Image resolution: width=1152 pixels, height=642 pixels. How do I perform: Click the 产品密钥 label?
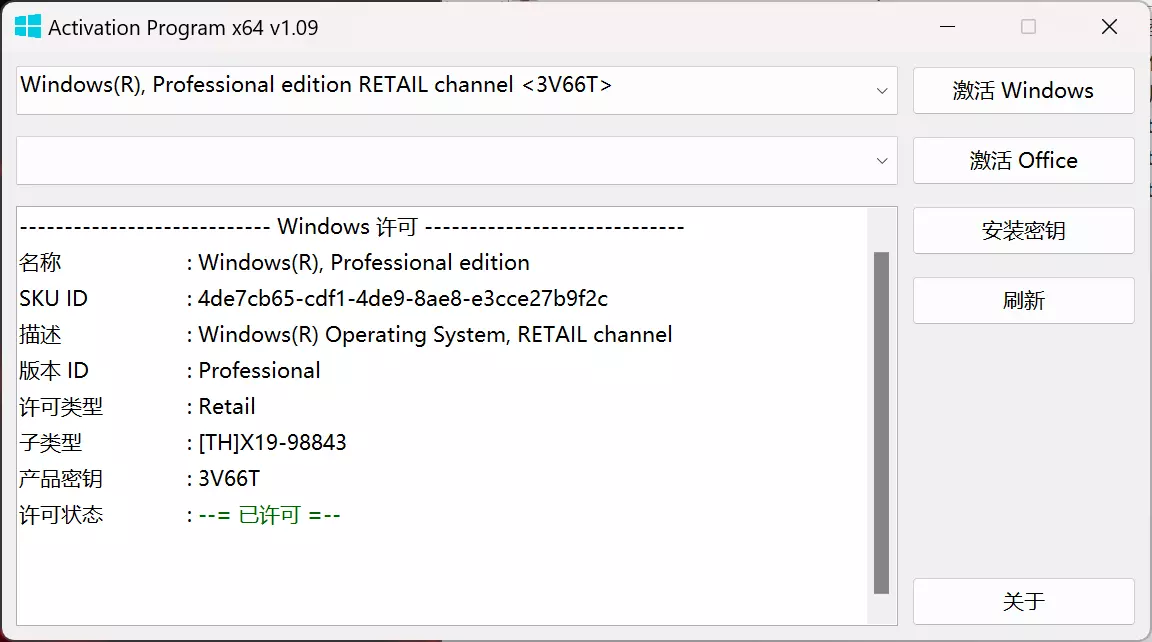pyautogui.click(x=61, y=479)
